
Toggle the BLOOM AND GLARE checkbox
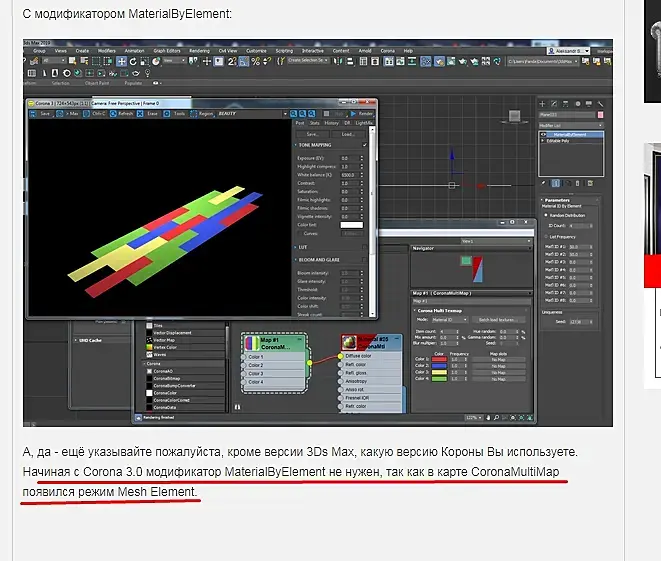[365, 260]
